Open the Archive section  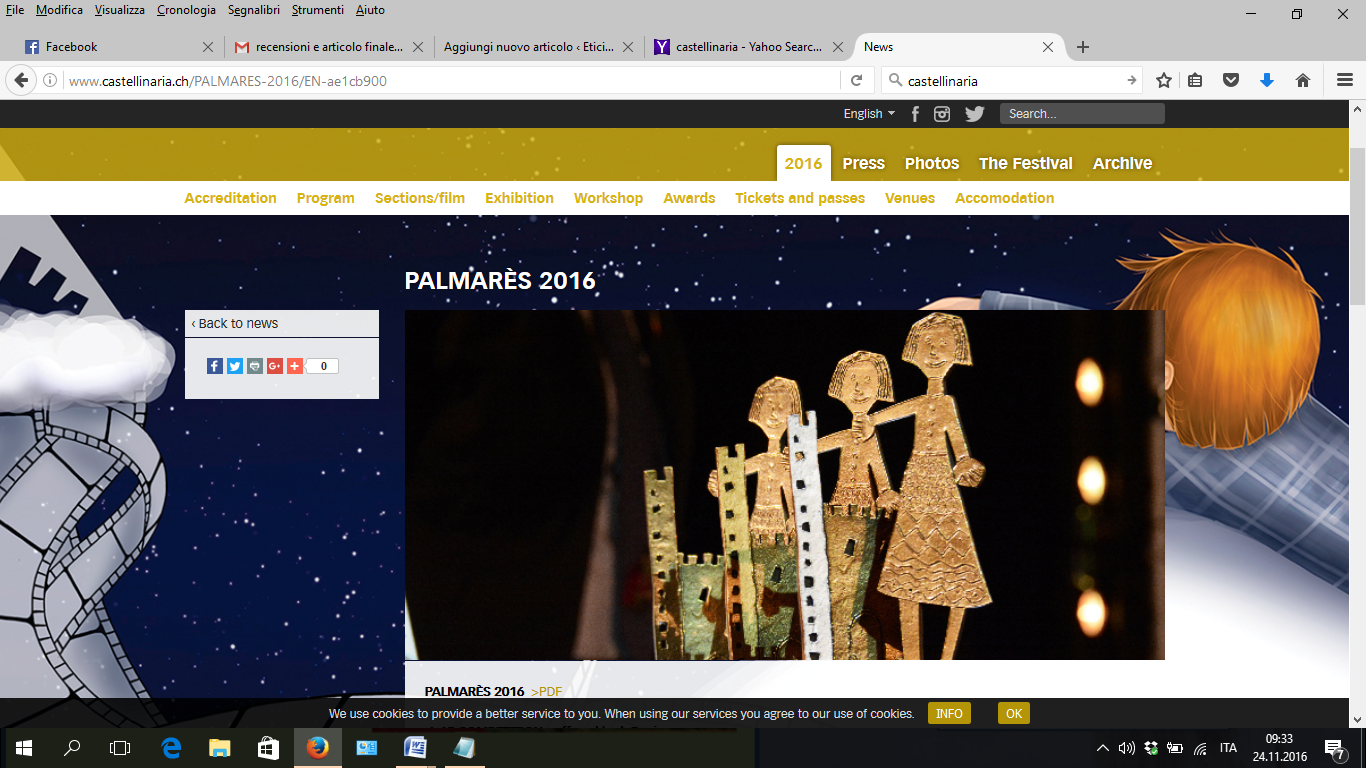1122,163
